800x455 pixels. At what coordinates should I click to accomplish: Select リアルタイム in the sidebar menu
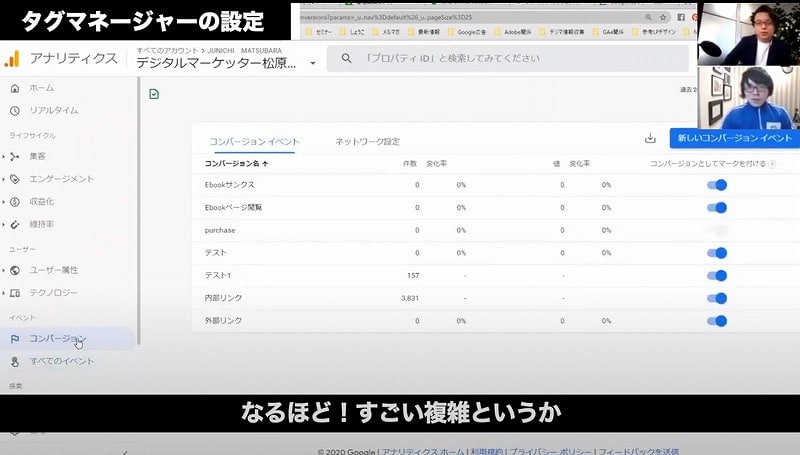(53, 111)
